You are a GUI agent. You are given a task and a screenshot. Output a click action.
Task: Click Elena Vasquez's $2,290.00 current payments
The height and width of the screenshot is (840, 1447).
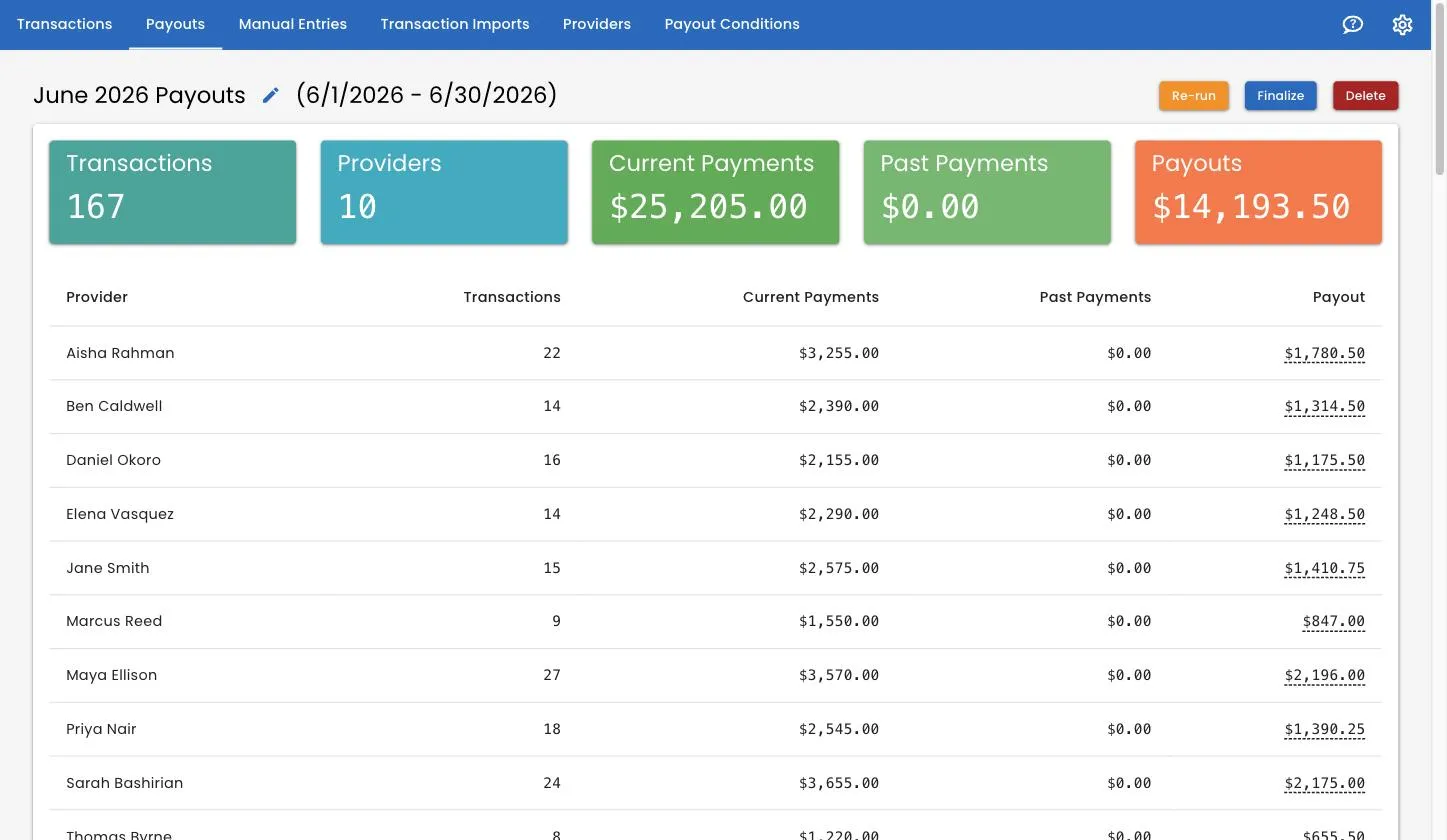[x=839, y=515]
